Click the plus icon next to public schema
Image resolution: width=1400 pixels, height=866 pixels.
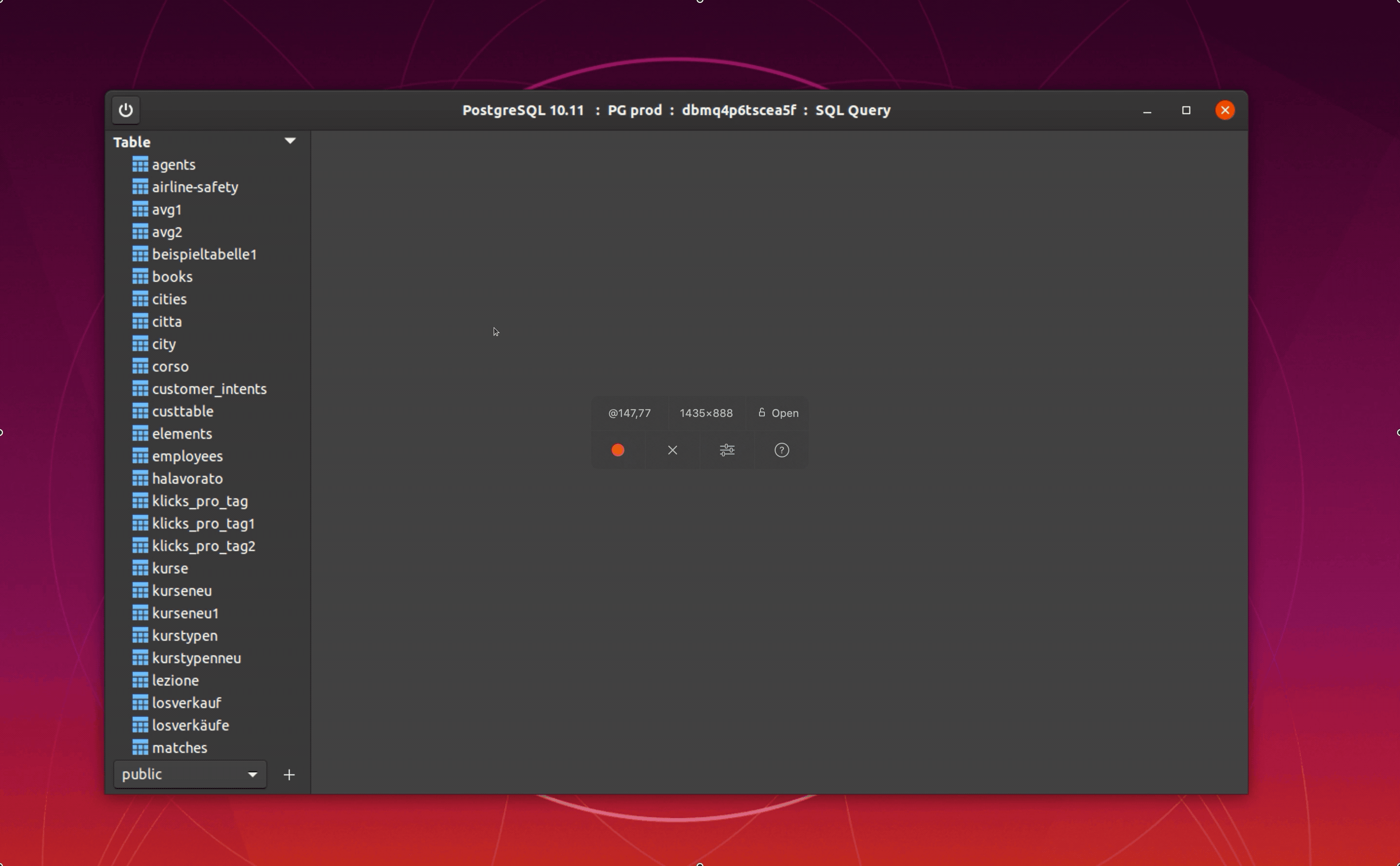pos(289,775)
